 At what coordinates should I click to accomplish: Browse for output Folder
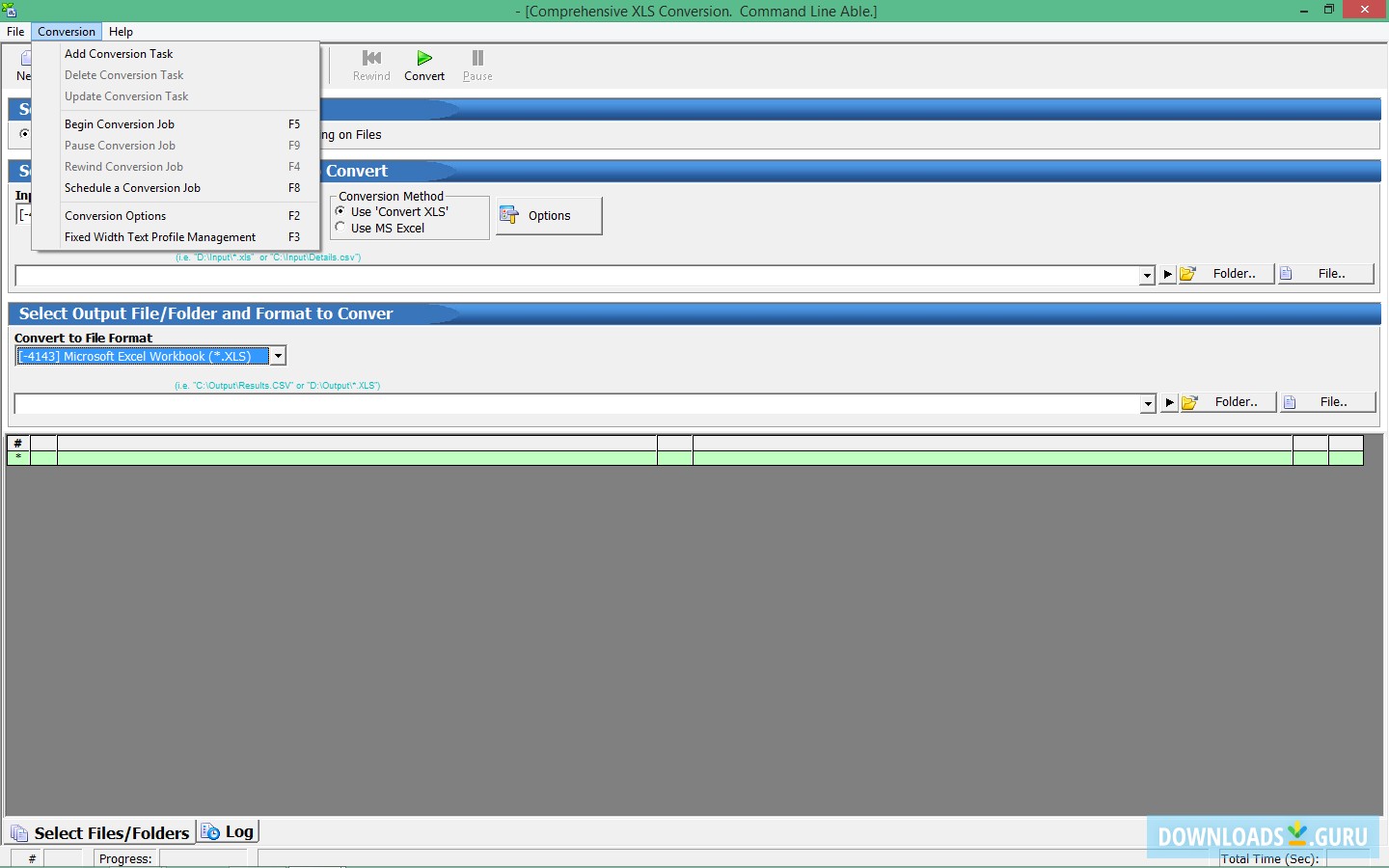[1228, 402]
